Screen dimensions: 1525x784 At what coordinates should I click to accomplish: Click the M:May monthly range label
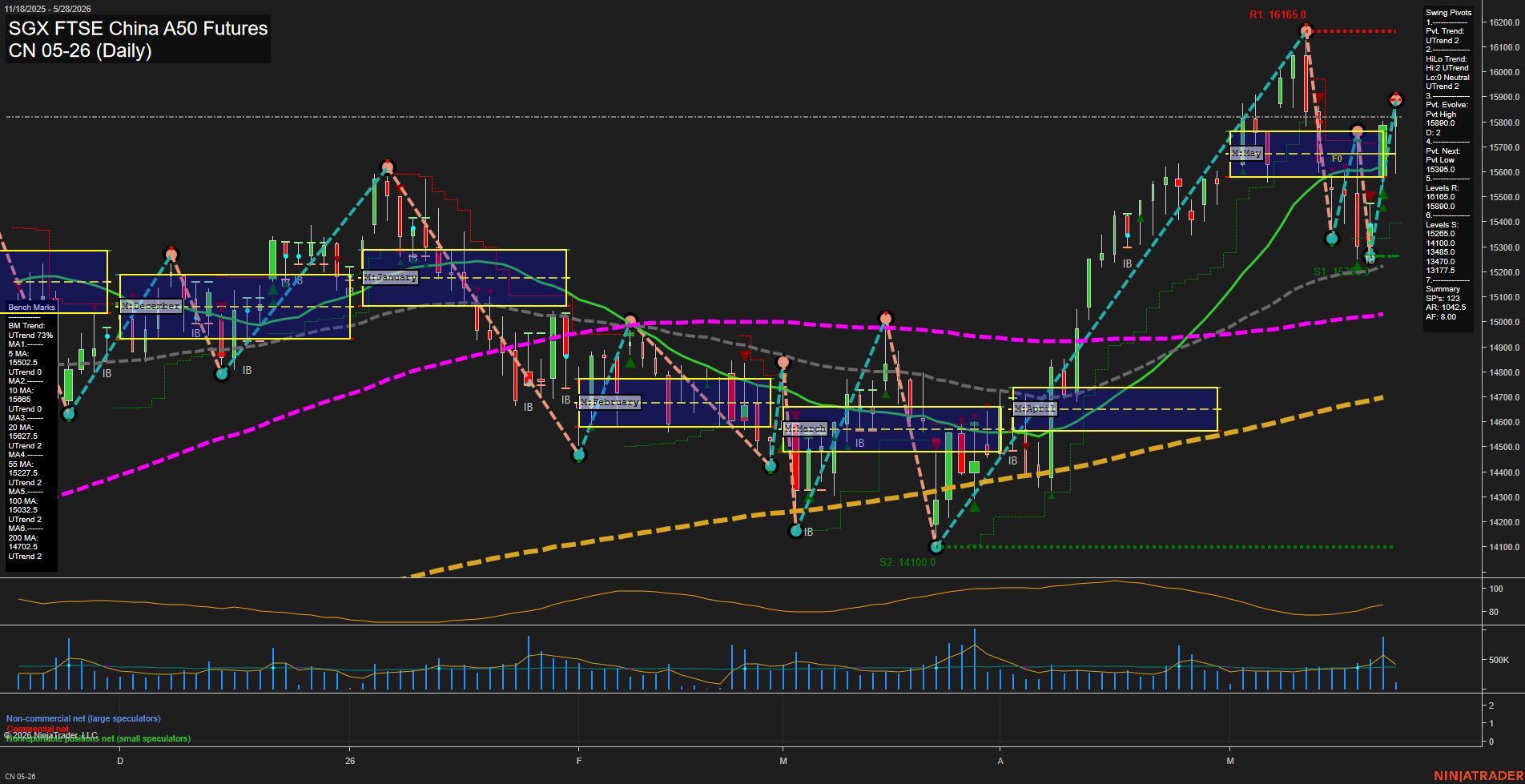click(1246, 153)
